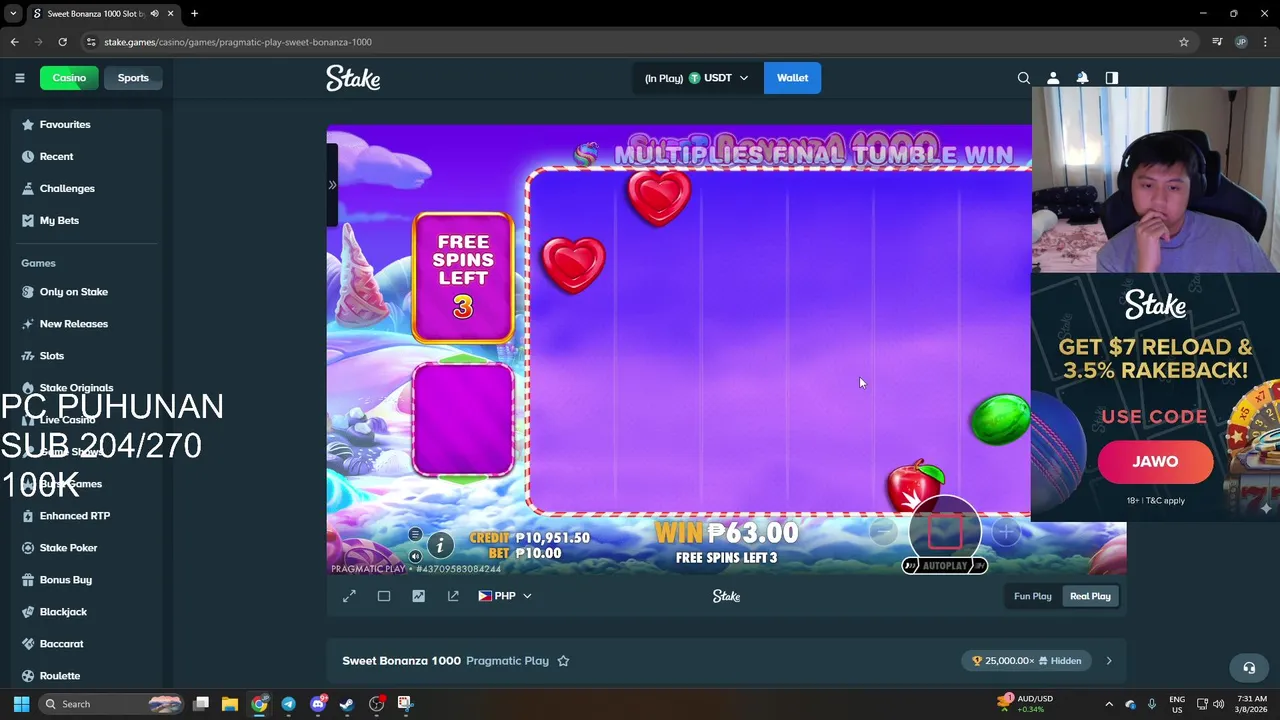Image resolution: width=1280 pixels, height=720 pixels.
Task: Show hidden system tray icons chevron
Action: [1108, 704]
